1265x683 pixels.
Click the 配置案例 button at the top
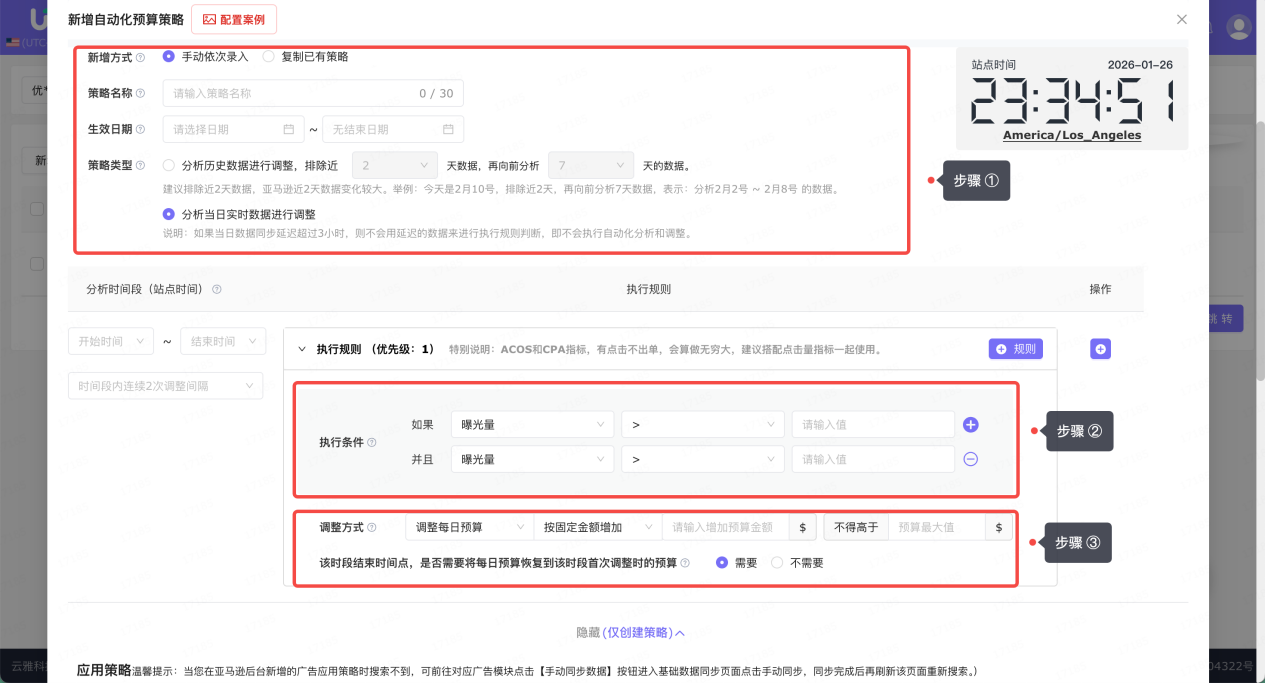(x=234, y=19)
